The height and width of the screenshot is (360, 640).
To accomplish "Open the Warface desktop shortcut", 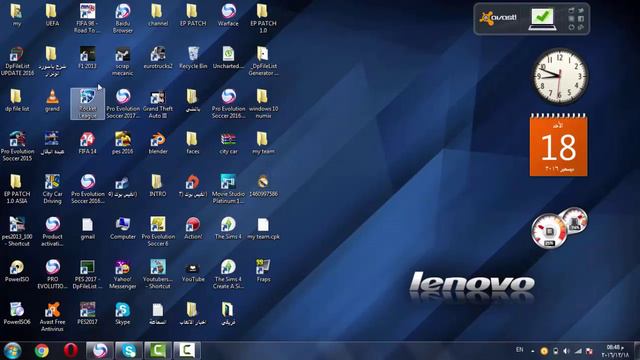I will [x=228, y=15].
